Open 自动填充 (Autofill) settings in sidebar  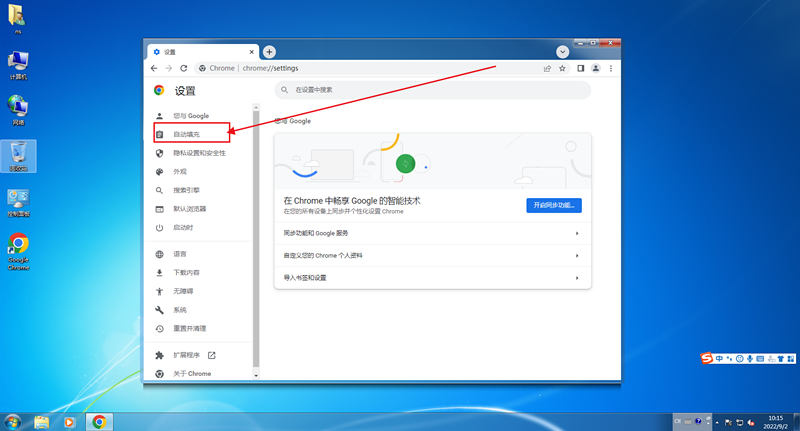coord(187,134)
